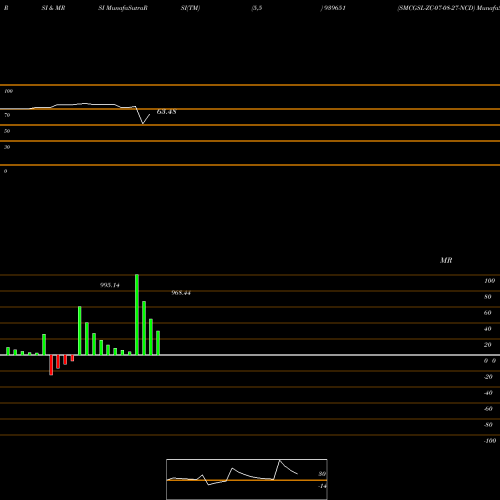Click the RSI axis label 30
The width and height of the screenshot is (500, 500).
[7, 147]
